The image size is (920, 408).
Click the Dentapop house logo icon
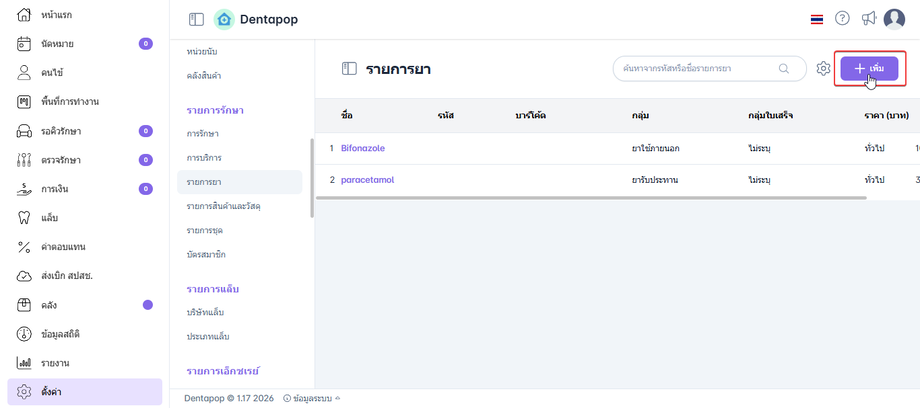point(224,19)
